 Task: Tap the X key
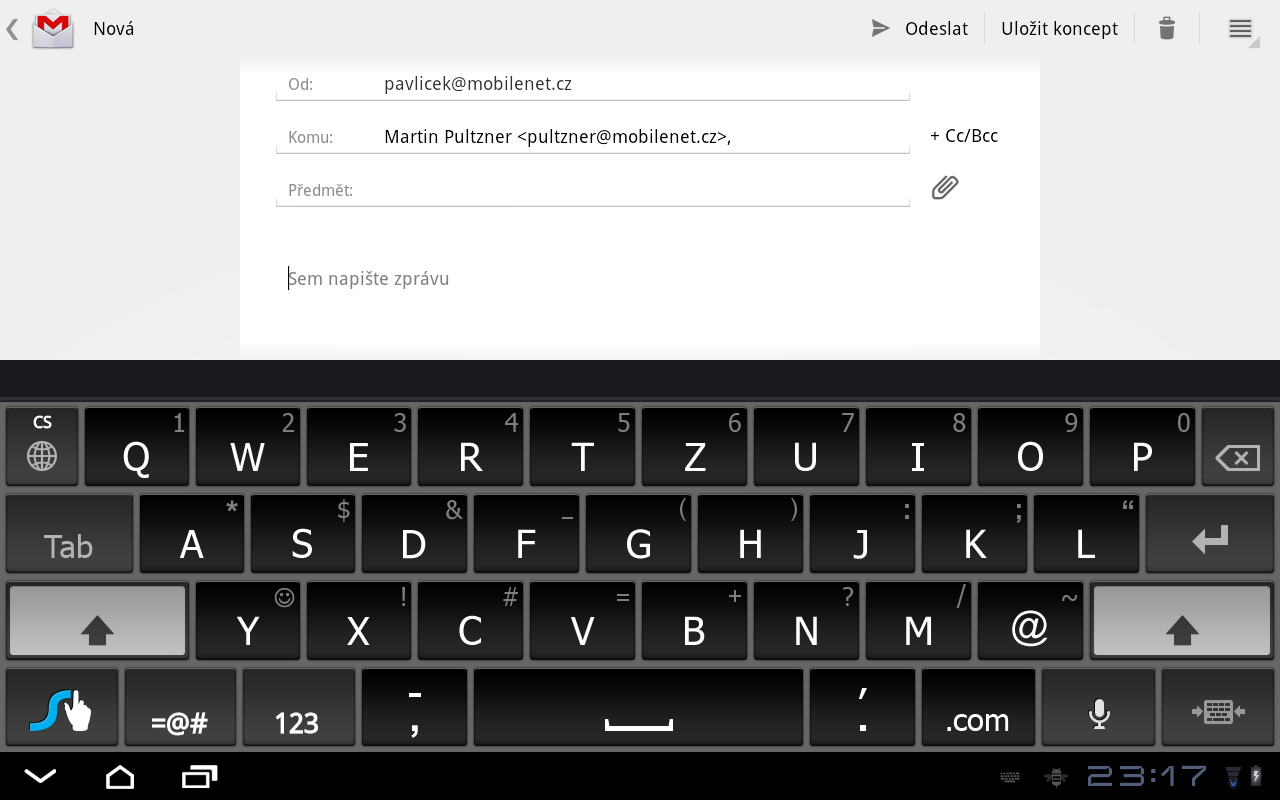pos(359,621)
